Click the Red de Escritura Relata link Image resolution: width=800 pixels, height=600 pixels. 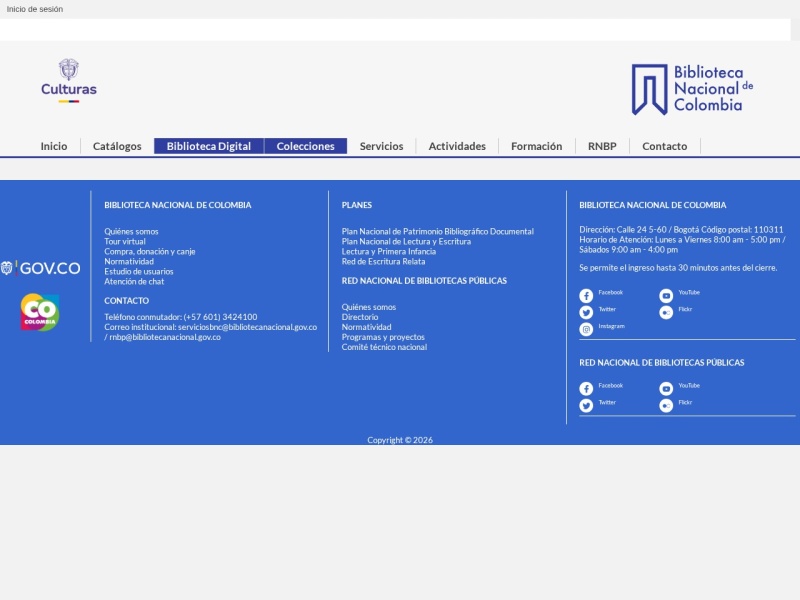[383, 261]
